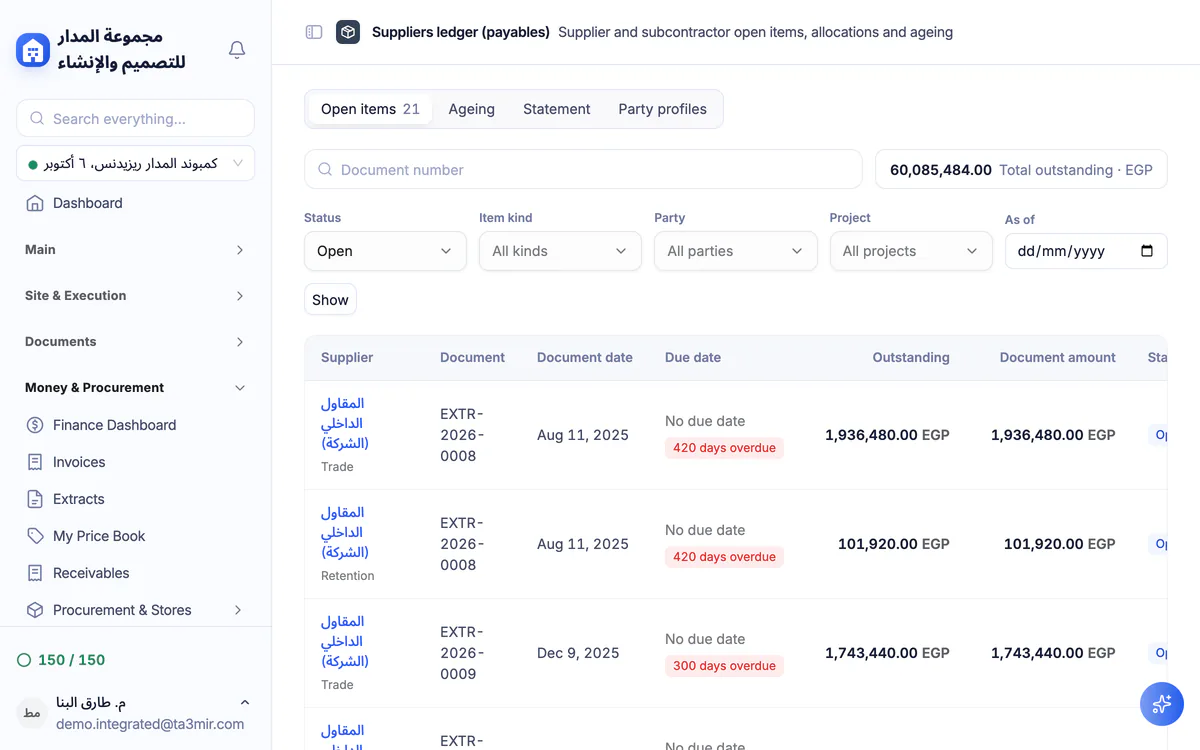This screenshot has height=750, width=1200.
Task: Click the Supplier column header
Action: coord(347,357)
